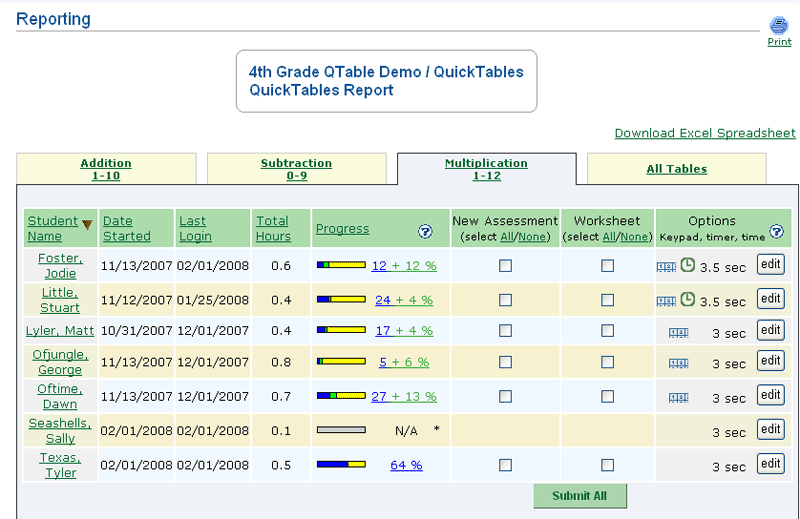Viewport: 800px width, 519px height.
Task: Check New Assessment box for Jodie Foster
Action: pyautogui.click(x=505, y=266)
